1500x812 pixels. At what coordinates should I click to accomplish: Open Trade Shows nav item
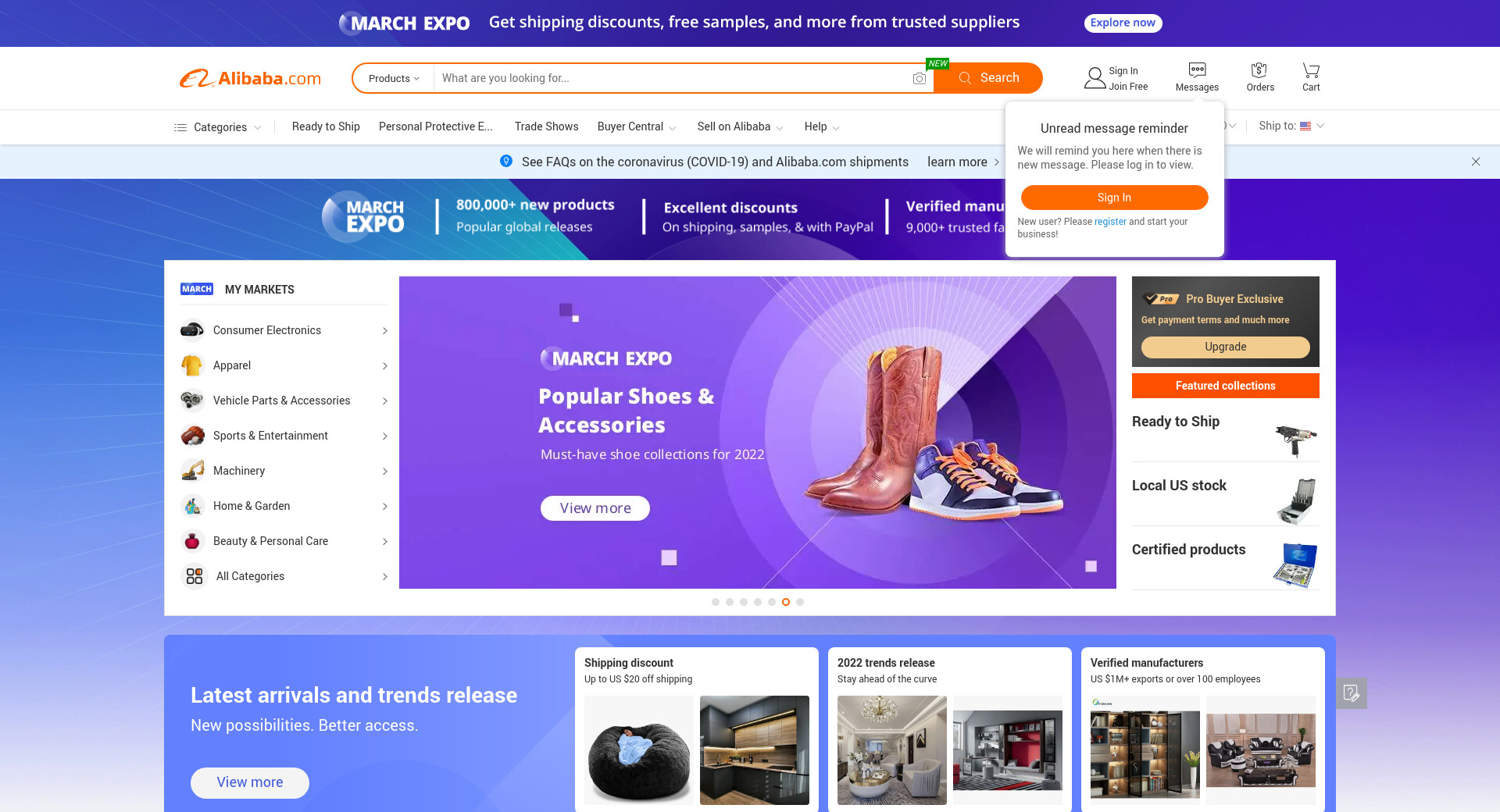point(547,126)
